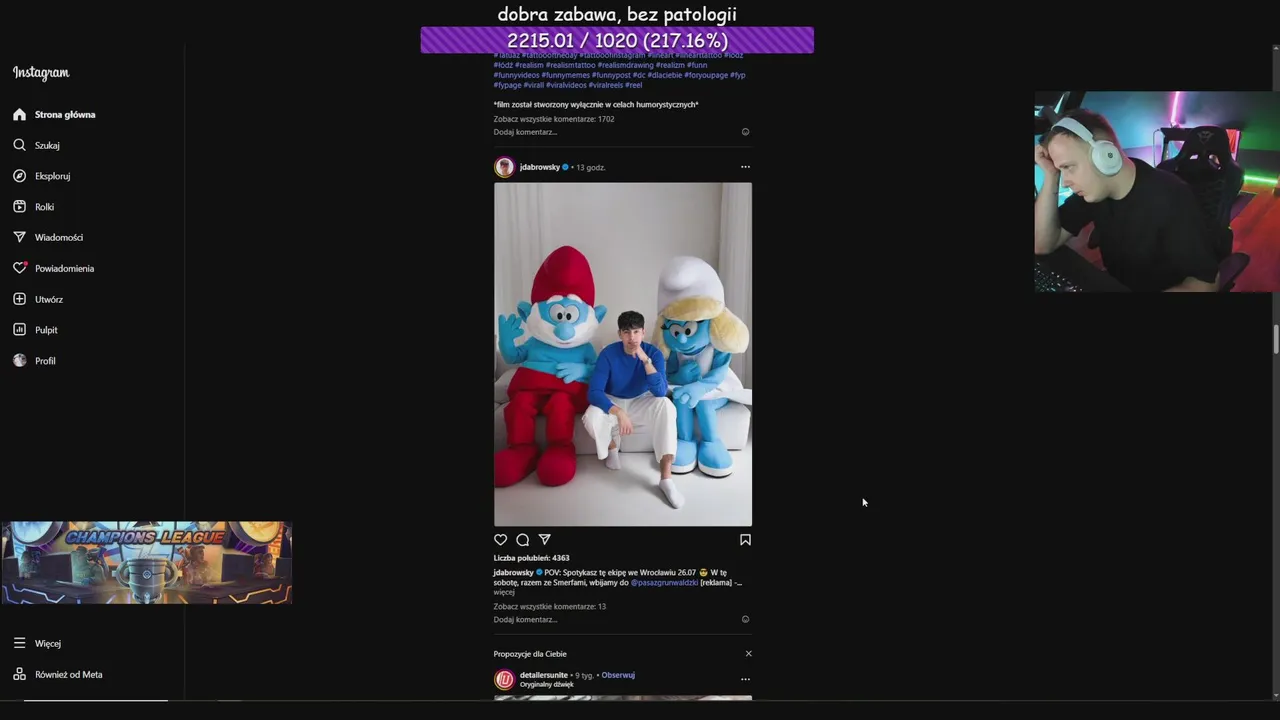Open the Rolki reels icon
This screenshot has width=1280, height=720.
pyautogui.click(x=19, y=207)
